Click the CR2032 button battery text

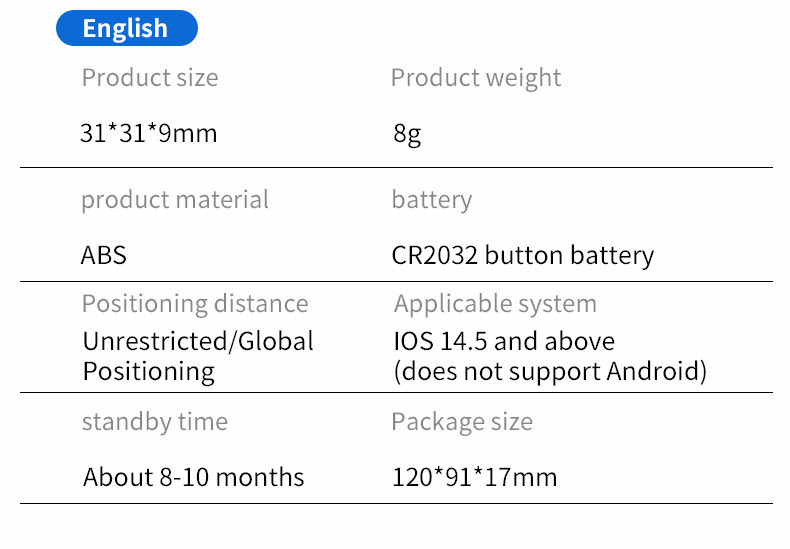pyautogui.click(x=522, y=255)
